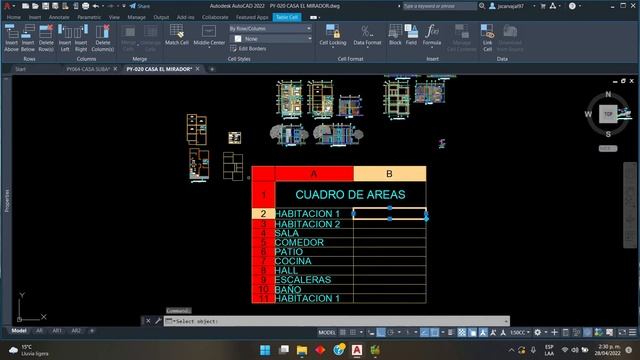Open the status bar customization menu
640x360 pixels.
(x=632, y=333)
